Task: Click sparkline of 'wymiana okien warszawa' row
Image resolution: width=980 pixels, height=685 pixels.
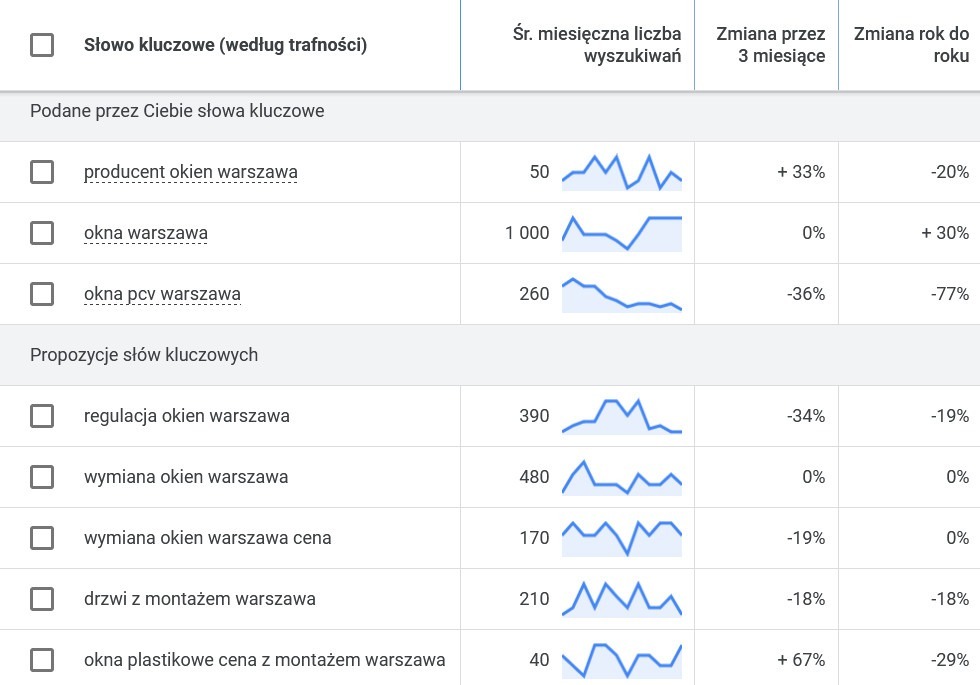Action: pos(622,477)
